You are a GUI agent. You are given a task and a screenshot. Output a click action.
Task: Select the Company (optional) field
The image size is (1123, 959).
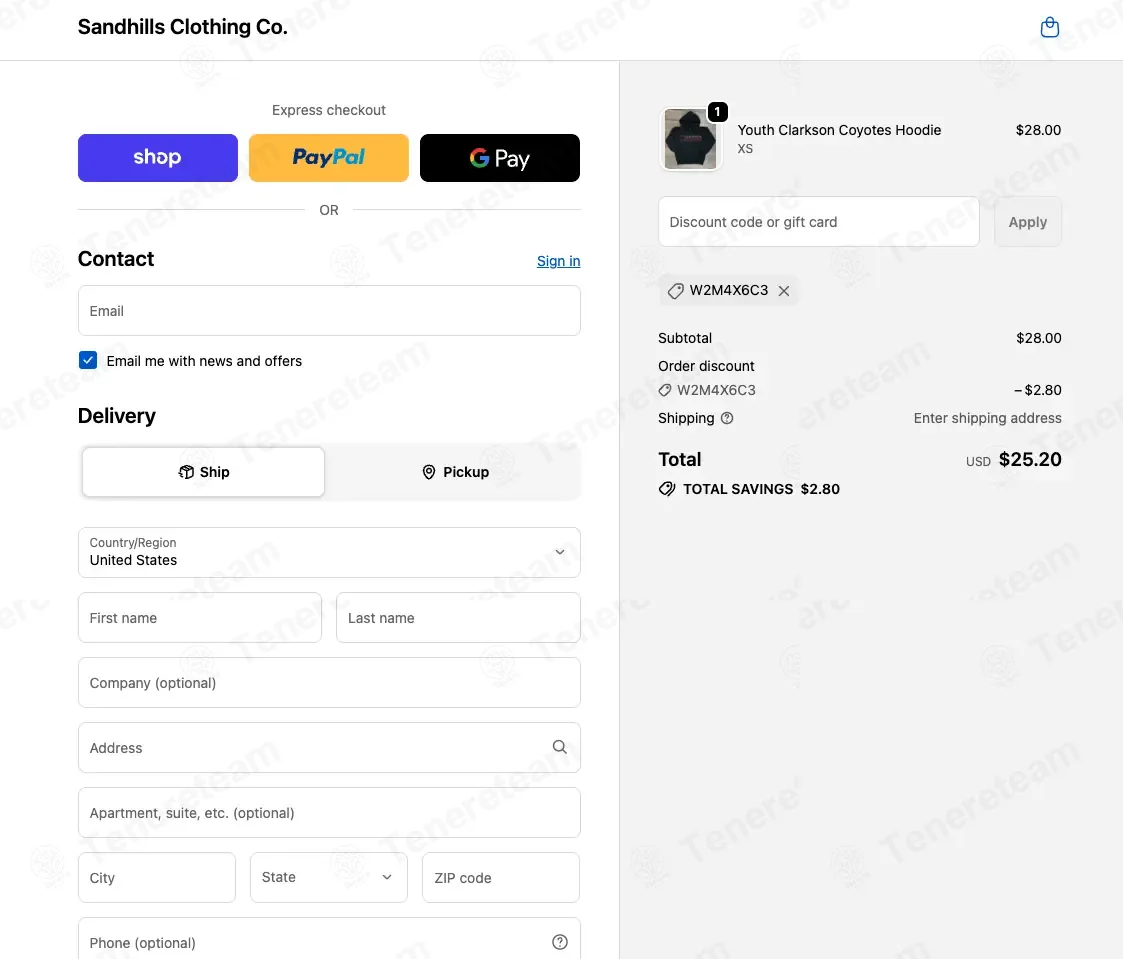pyautogui.click(x=329, y=683)
